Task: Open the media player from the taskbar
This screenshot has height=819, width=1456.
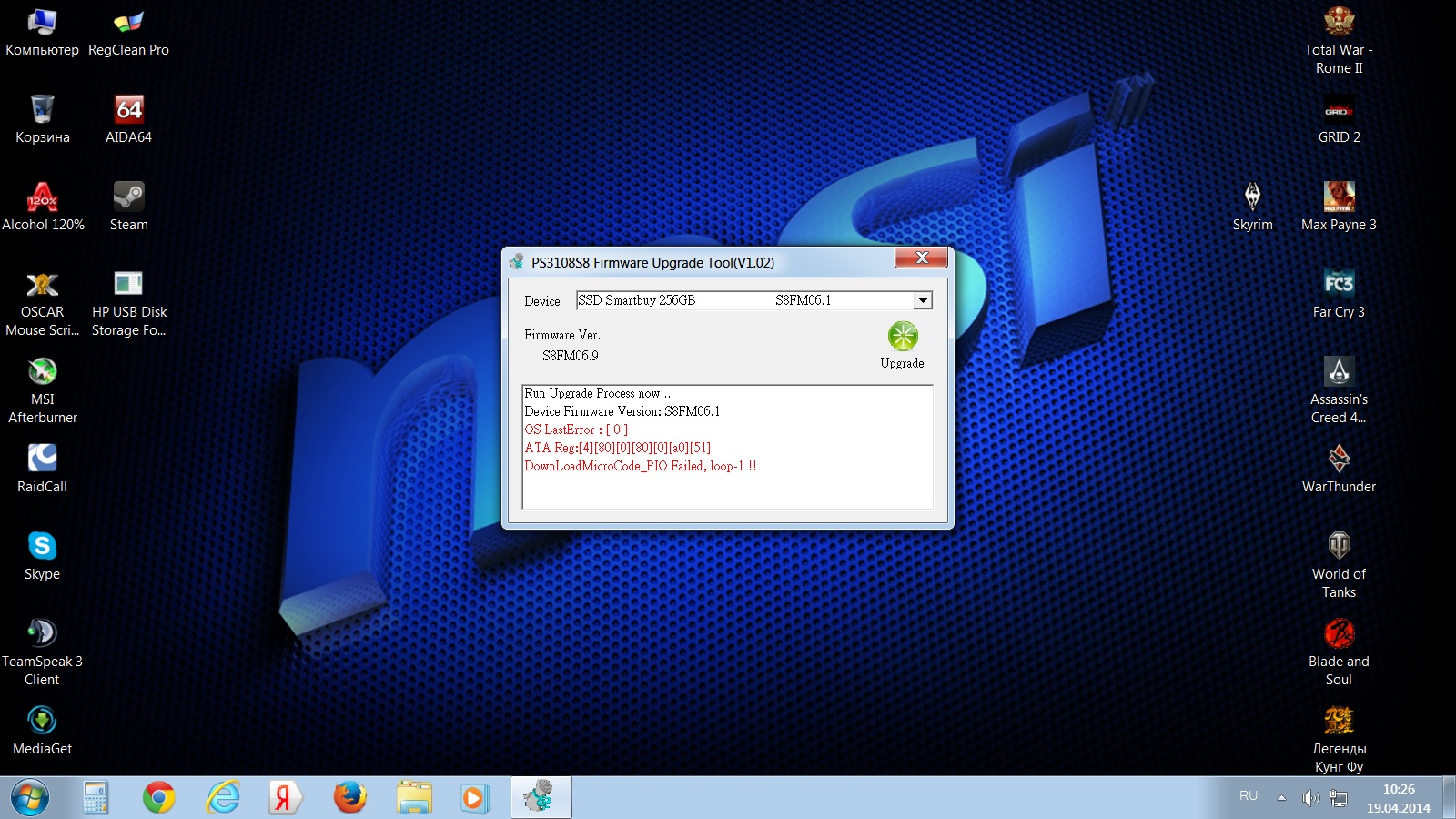Action: click(x=477, y=798)
